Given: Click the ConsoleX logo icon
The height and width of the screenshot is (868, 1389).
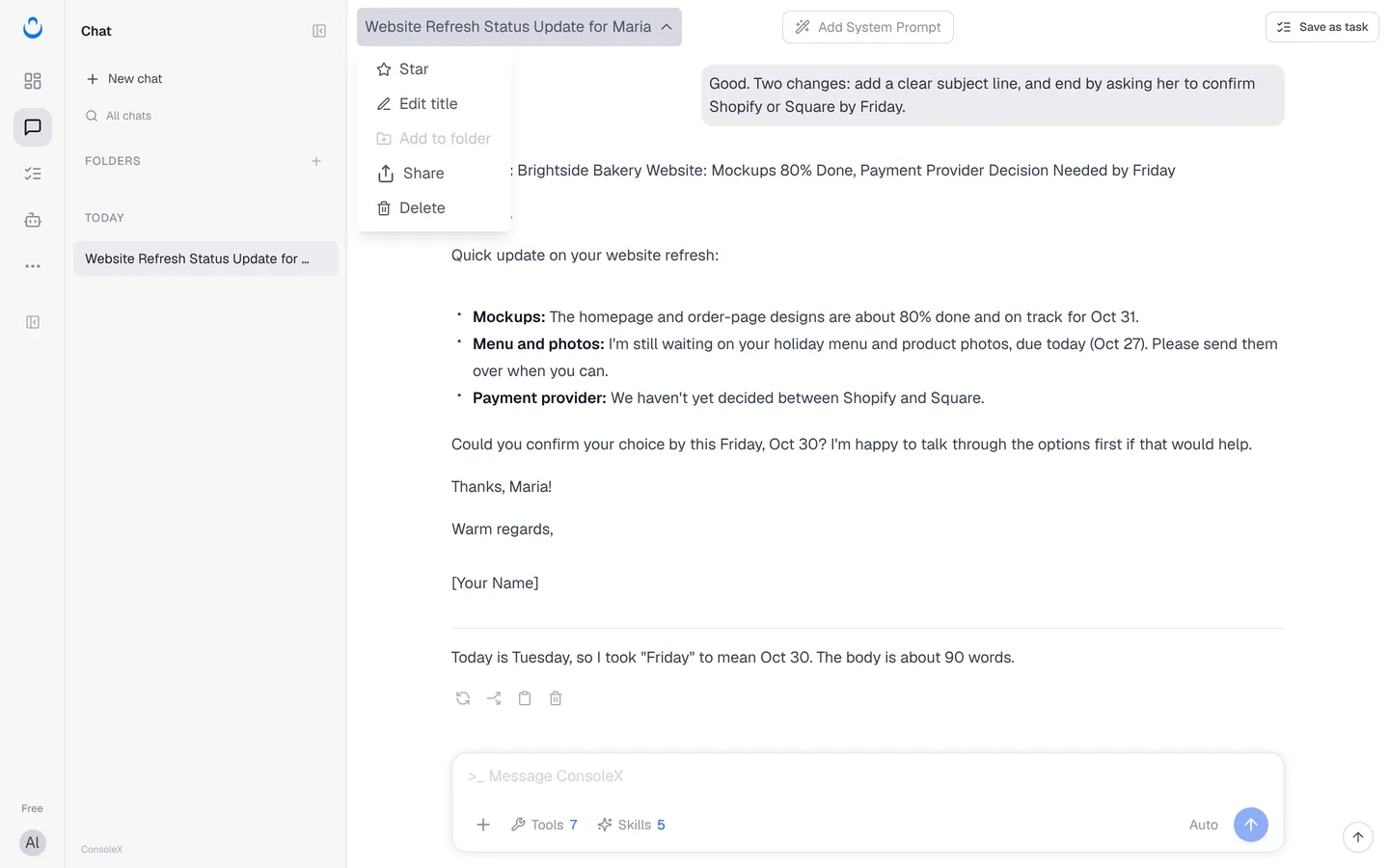Looking at the screenshot, I should click(33, 28).
